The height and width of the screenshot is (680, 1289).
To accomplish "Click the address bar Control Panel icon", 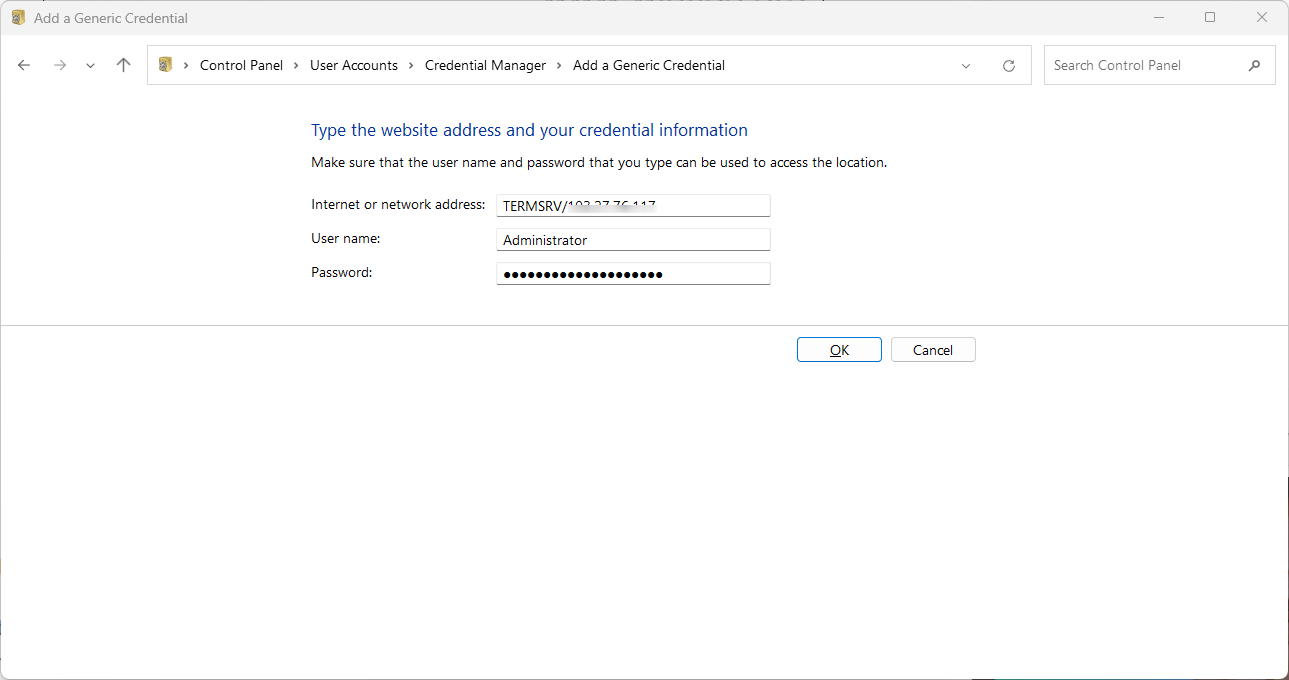I will click(166, 65).
